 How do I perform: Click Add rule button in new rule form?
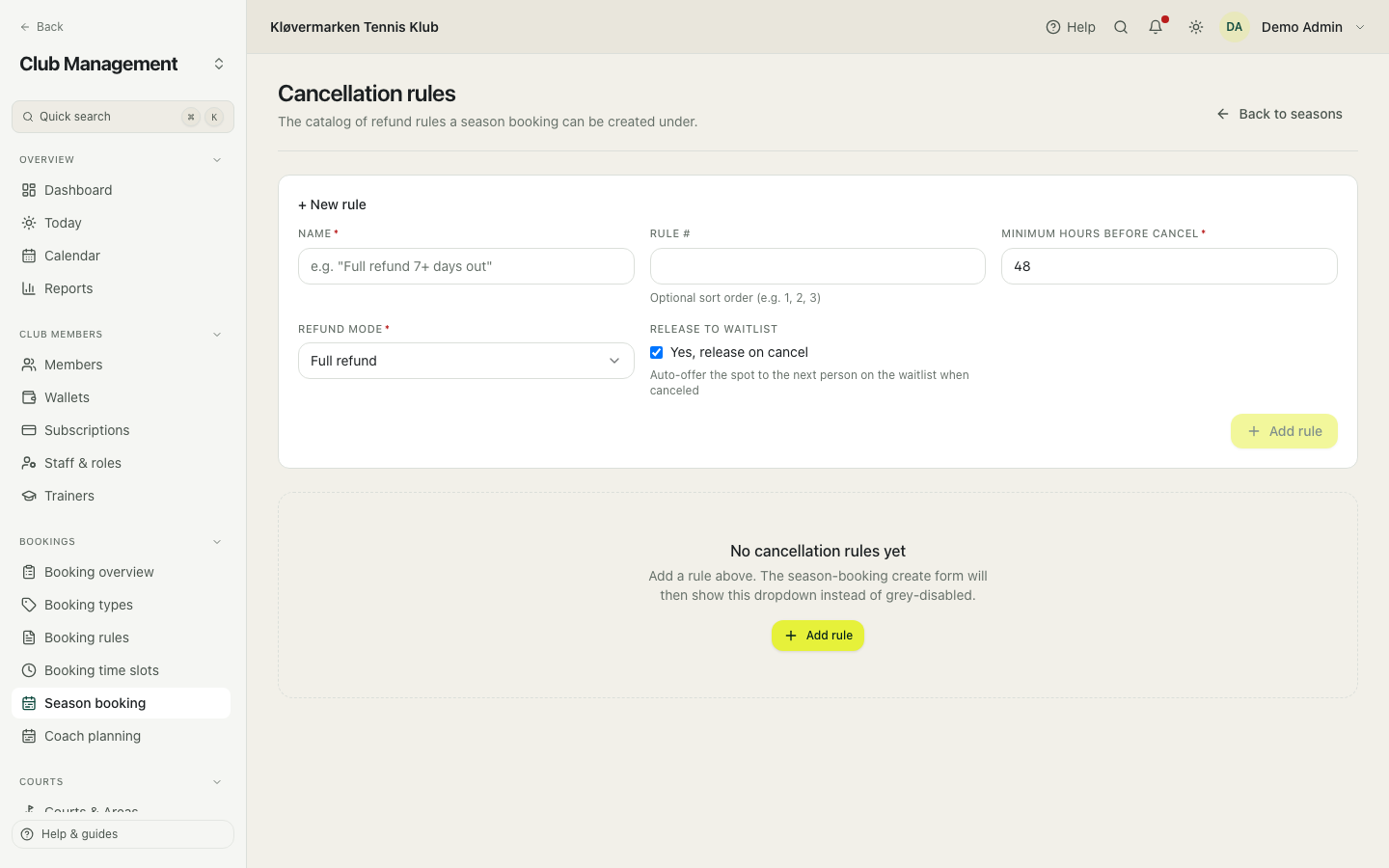[x=1284, y=431]
